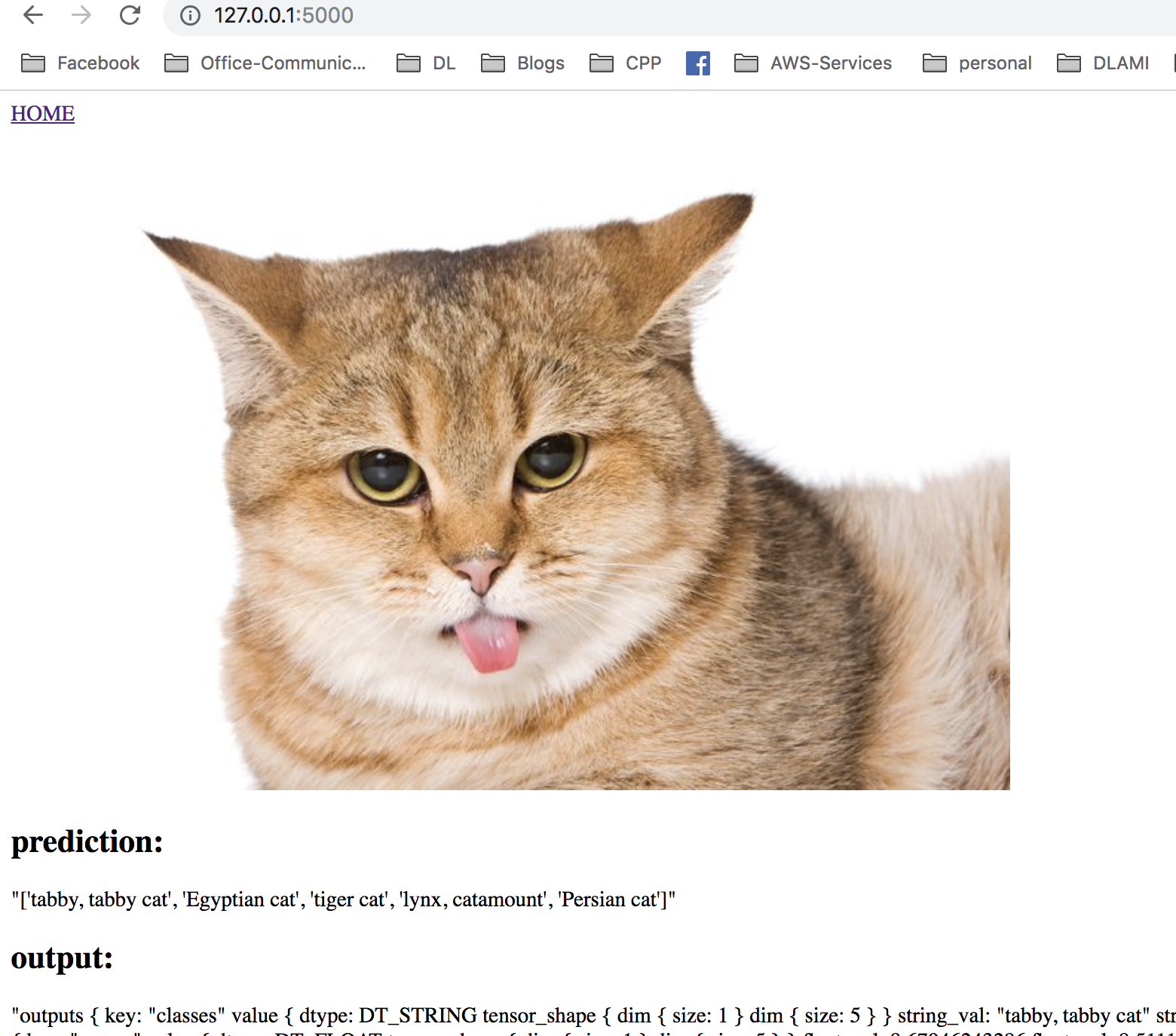This screenshot has width=1176, height=1036.
Task: Open the CPP bookmarks folder
Action: click(625, 63)
